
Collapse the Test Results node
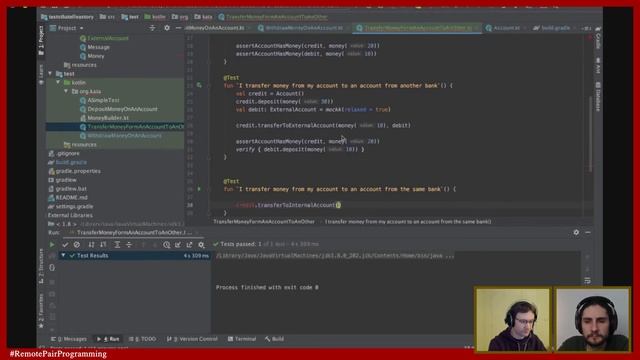pos(63,255)
